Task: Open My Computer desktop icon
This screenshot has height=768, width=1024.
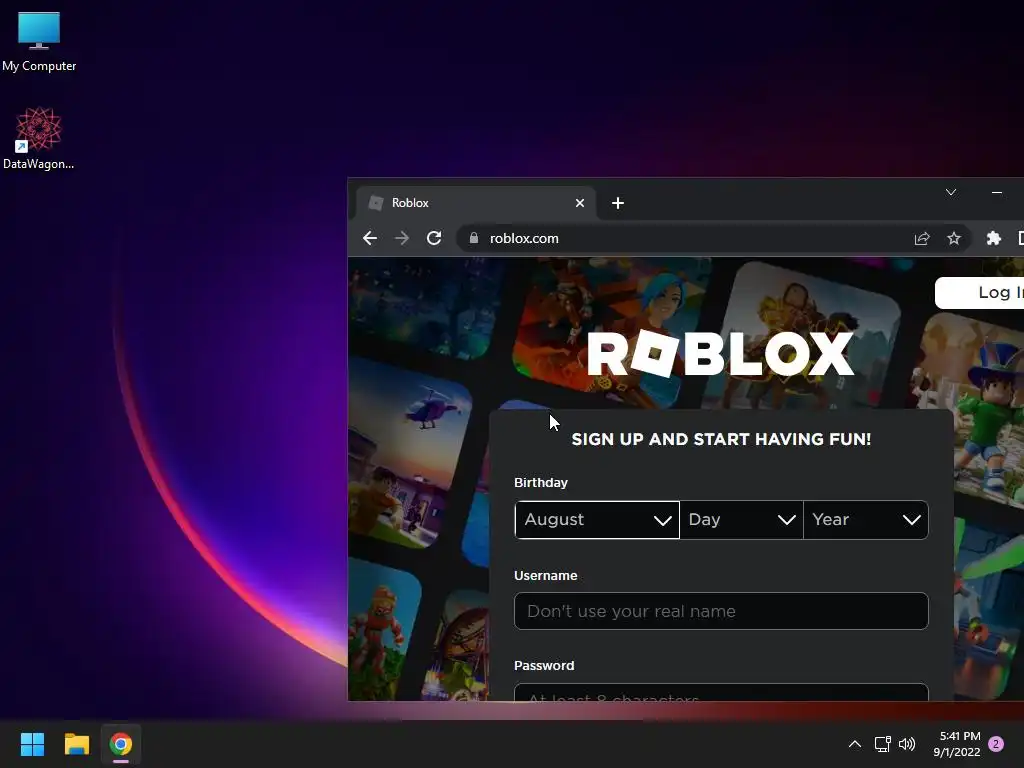Action: (39, 41)
